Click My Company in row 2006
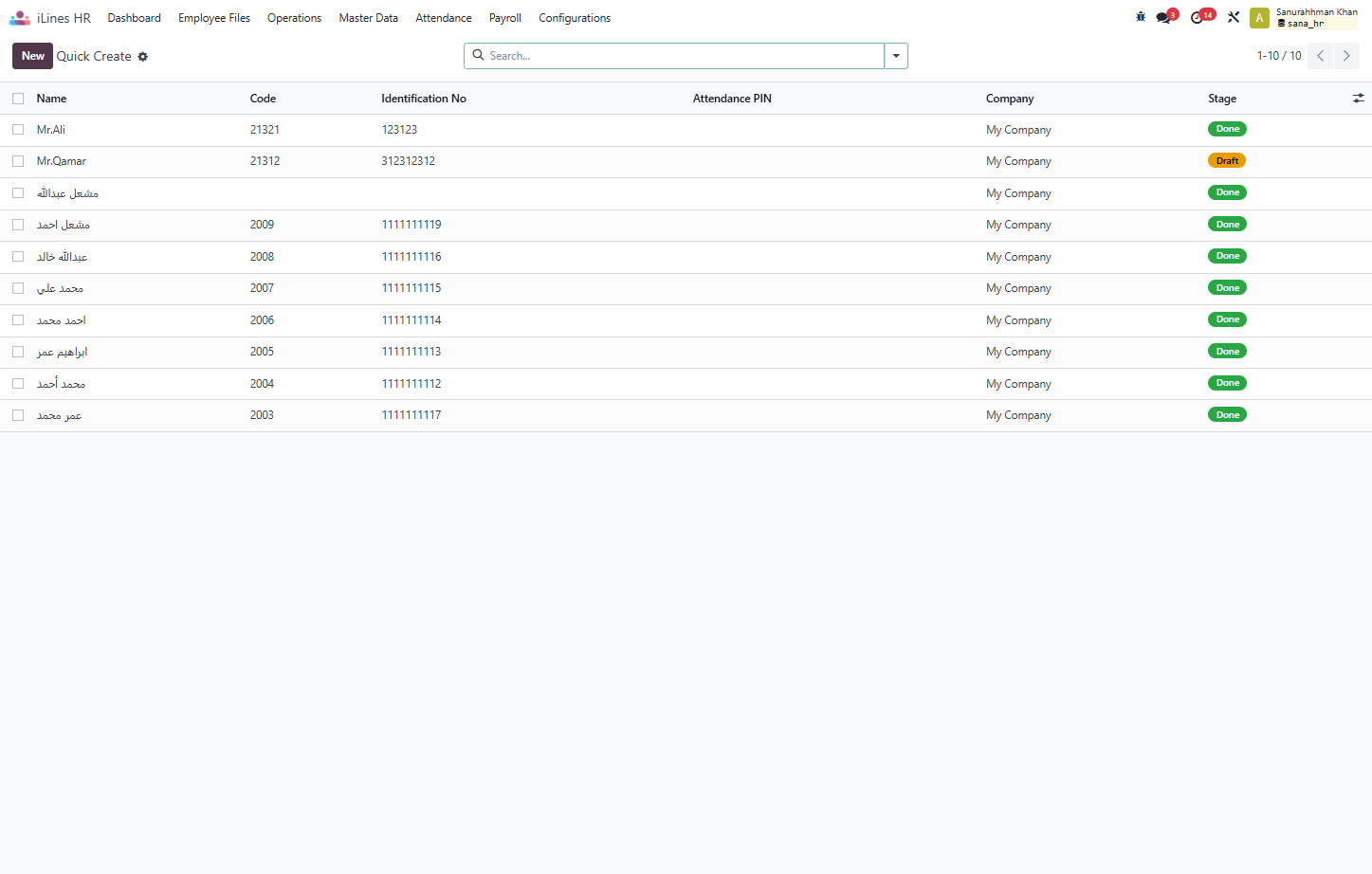 click(1018, 320)
